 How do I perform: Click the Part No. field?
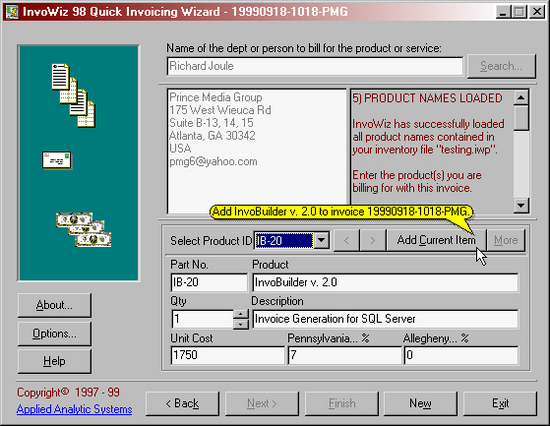click(x=209, y=282)
